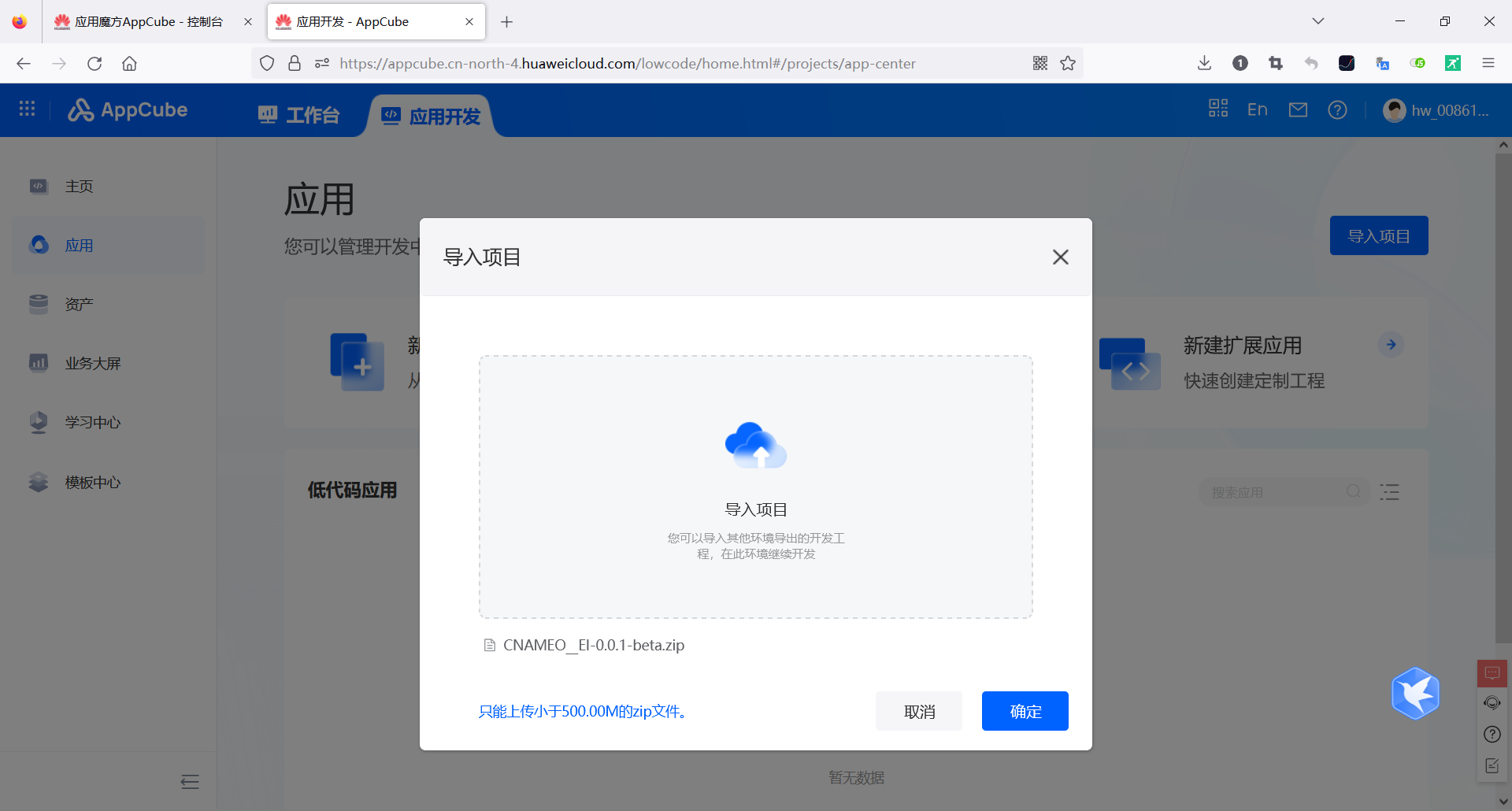Cancel the import dialog with 取消
This screenshot has width=1512, height=811.
point(918,711)
